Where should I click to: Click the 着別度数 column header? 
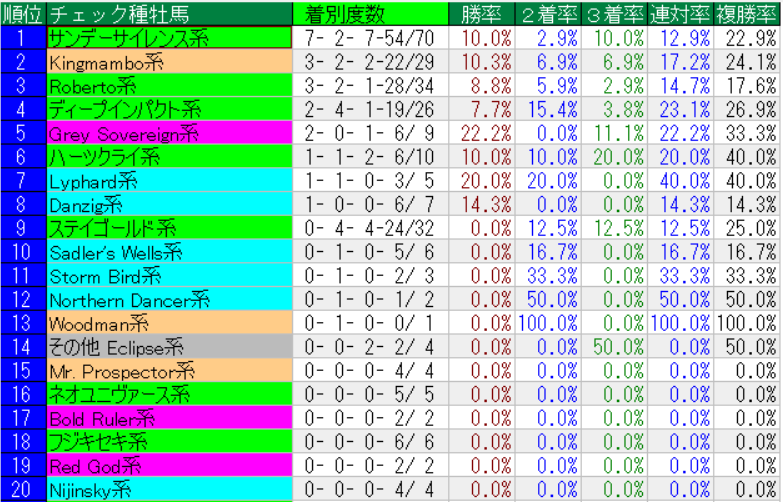(345, 14)
